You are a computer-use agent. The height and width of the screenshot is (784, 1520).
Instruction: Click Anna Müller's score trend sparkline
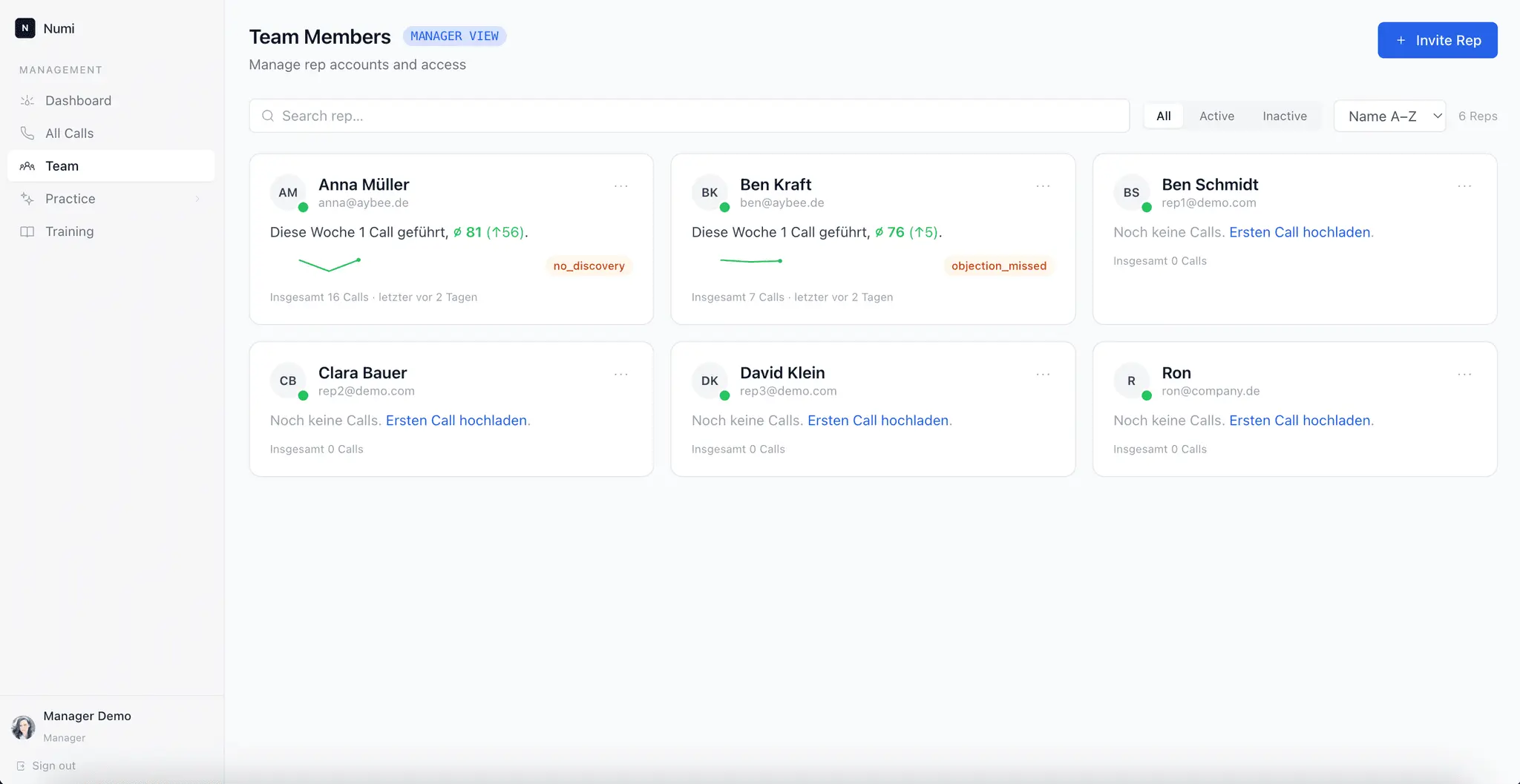(x=330, y=264)
